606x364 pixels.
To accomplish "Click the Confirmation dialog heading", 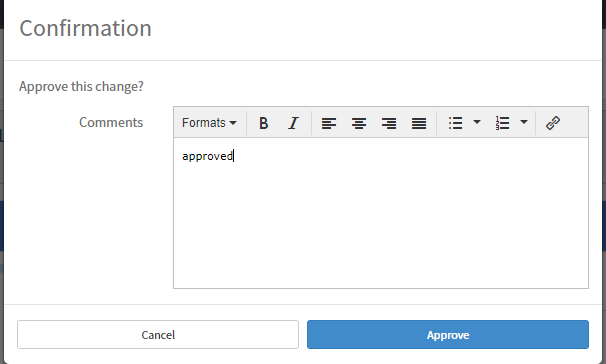I will tap(85, 28).
